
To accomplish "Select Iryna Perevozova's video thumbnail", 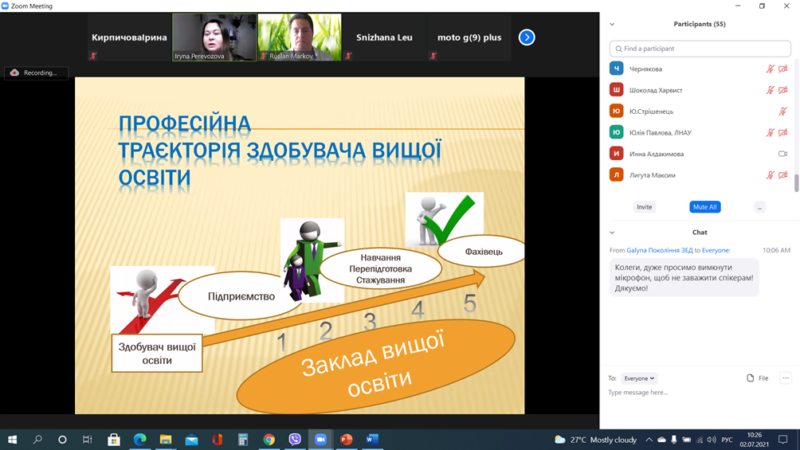I will point(214,37).
